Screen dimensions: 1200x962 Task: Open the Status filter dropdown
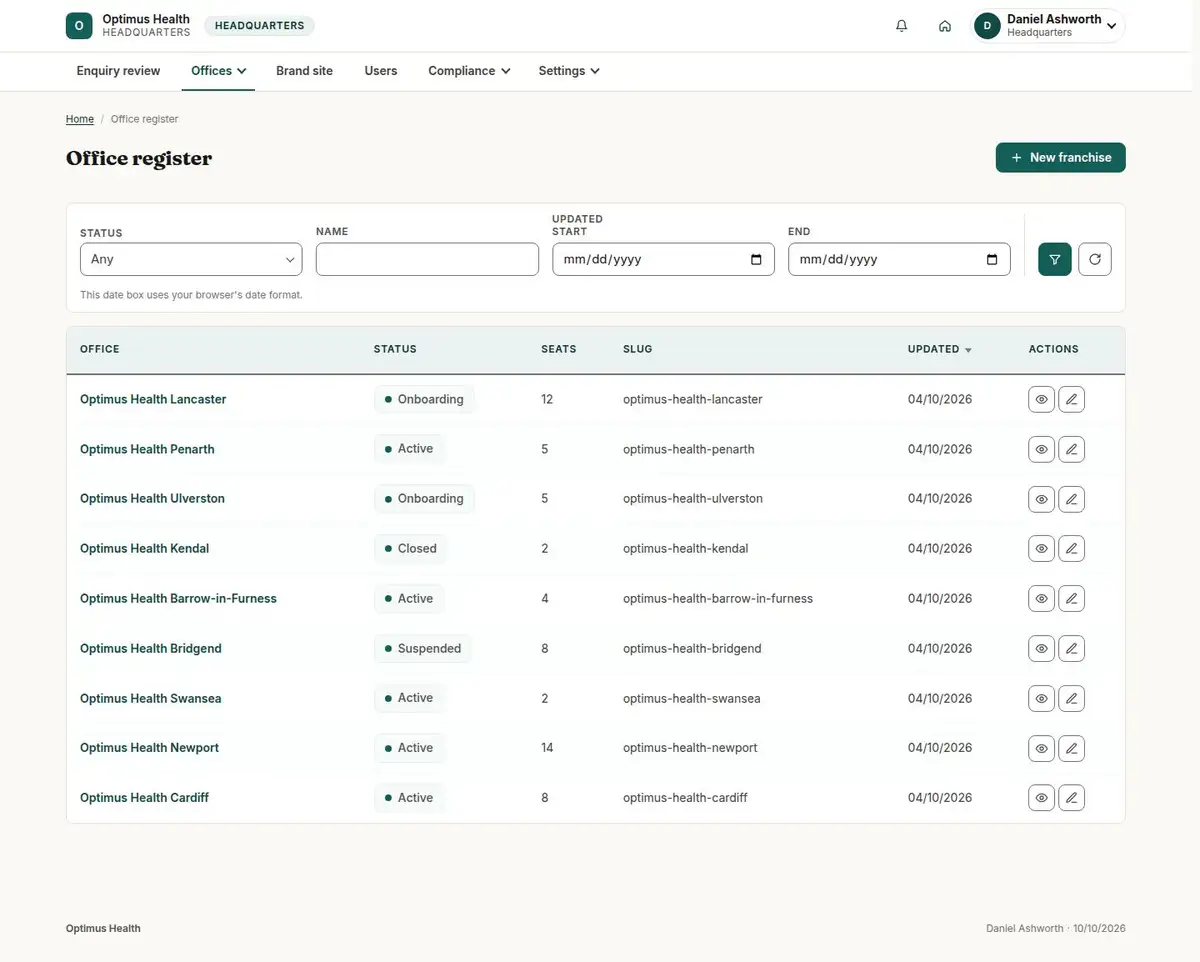point(191,259)
